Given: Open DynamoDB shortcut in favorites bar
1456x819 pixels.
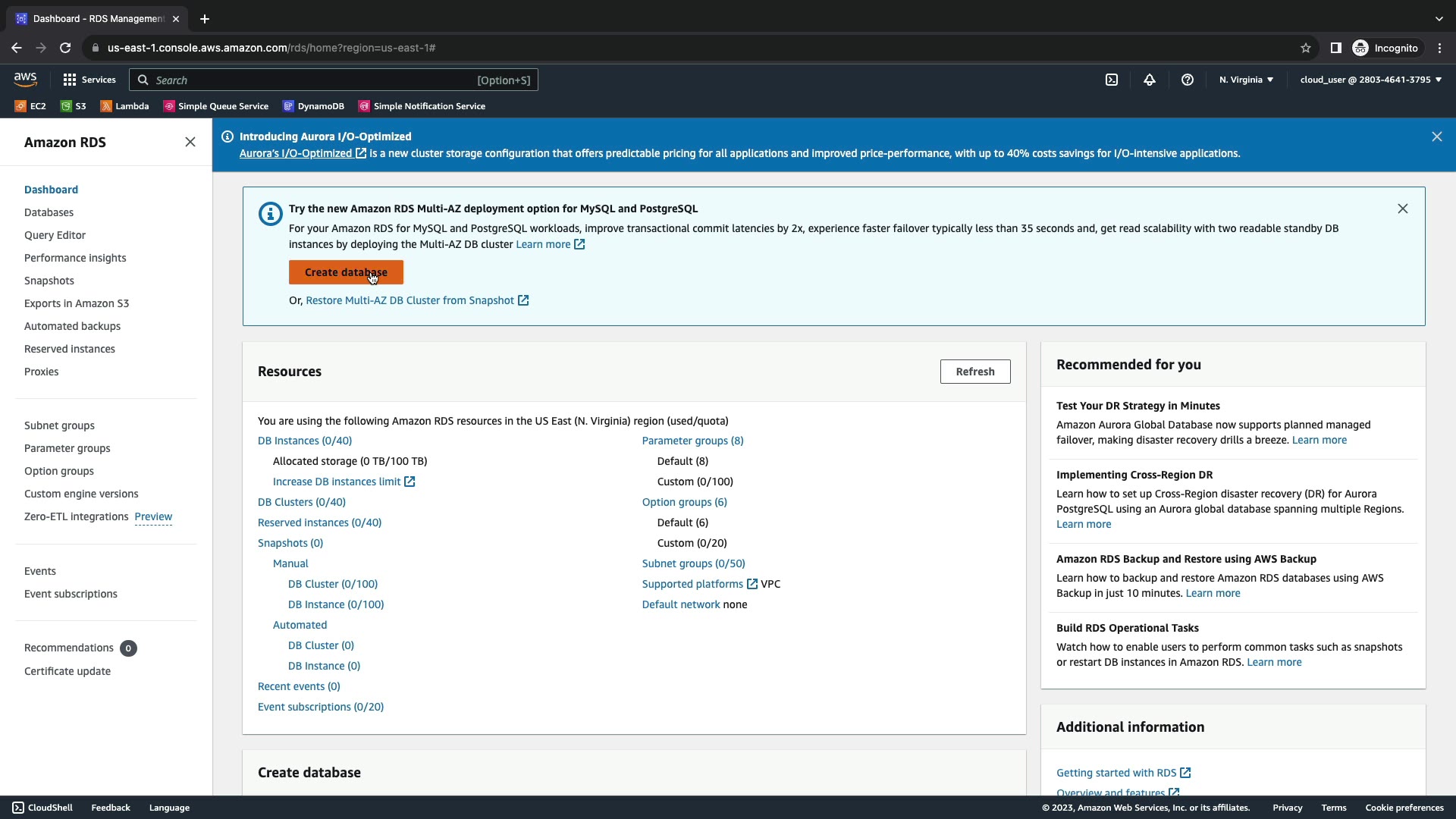Looking at the screenshot, I should point(313,106).
